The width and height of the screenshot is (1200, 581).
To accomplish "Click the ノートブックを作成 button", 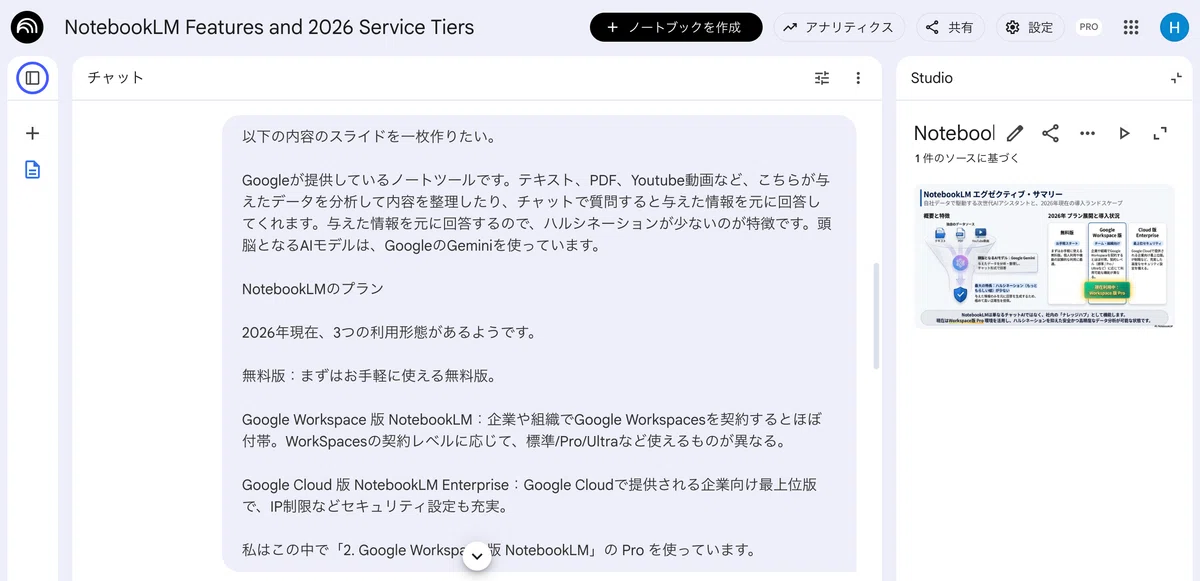I will pyautogui.click(x=676, y=27).
